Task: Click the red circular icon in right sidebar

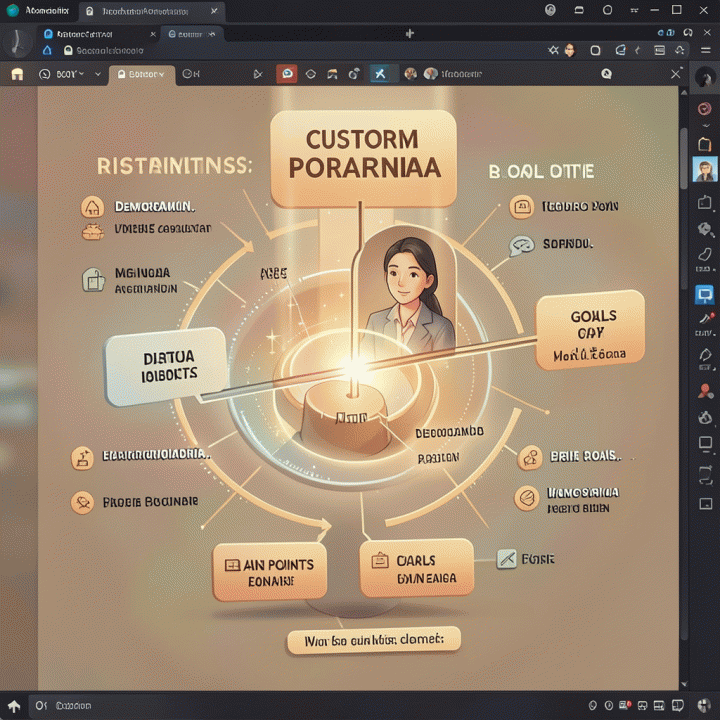Action: pos(704,109)
